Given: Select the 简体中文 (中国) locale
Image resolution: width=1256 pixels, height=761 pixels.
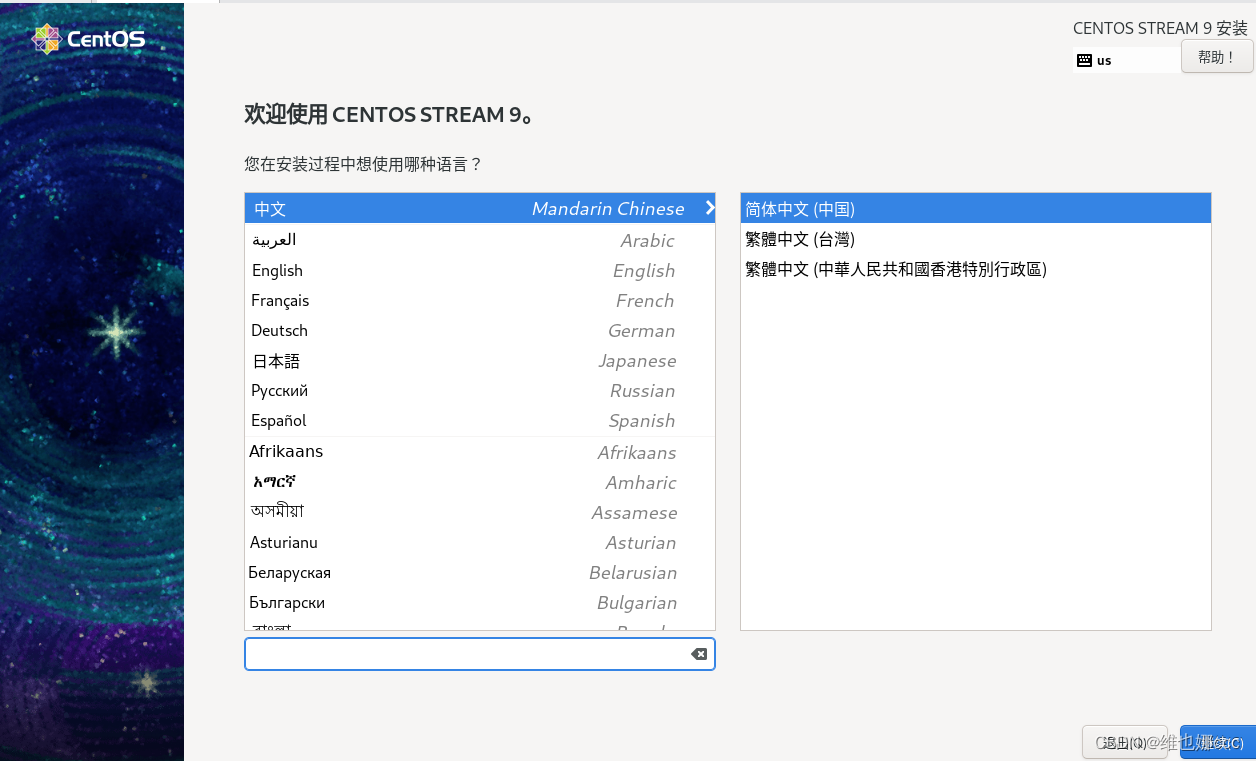Looking at the screenshot, I should click(x=900, y=208).
